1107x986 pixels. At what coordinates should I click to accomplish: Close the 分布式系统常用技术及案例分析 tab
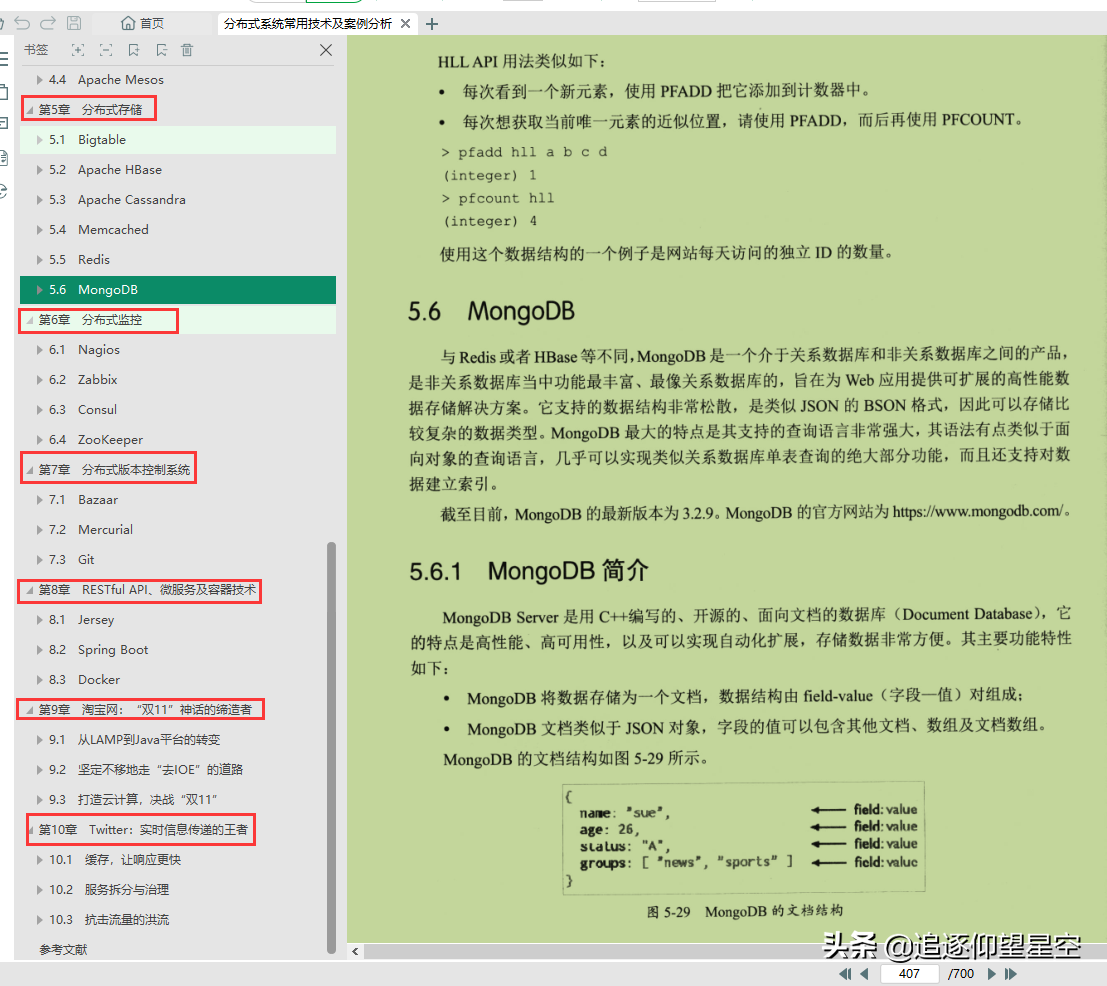(405, 23)
